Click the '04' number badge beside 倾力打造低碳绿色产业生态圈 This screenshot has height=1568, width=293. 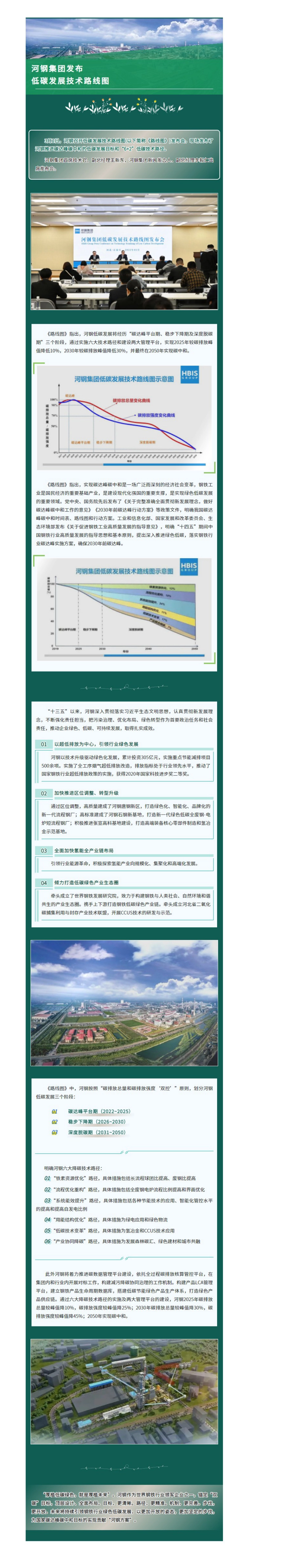click(x=43, y=883)
